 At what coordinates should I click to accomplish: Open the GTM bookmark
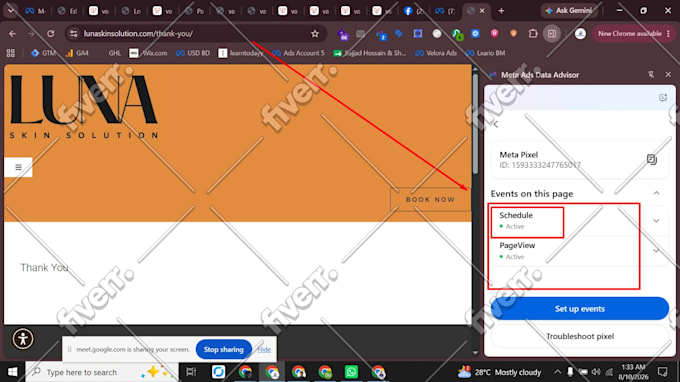point(43,53)
